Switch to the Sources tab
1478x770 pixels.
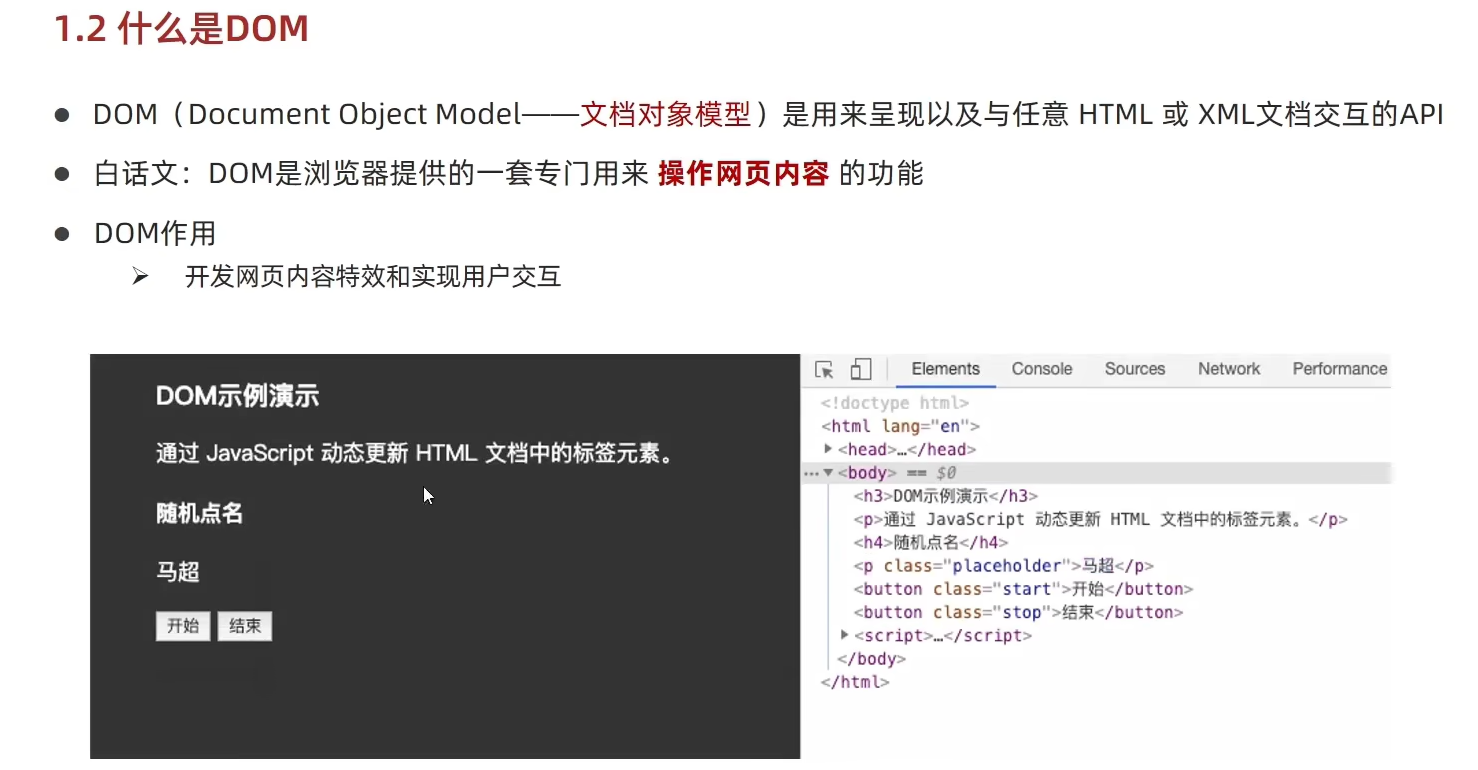(1135, 369)
